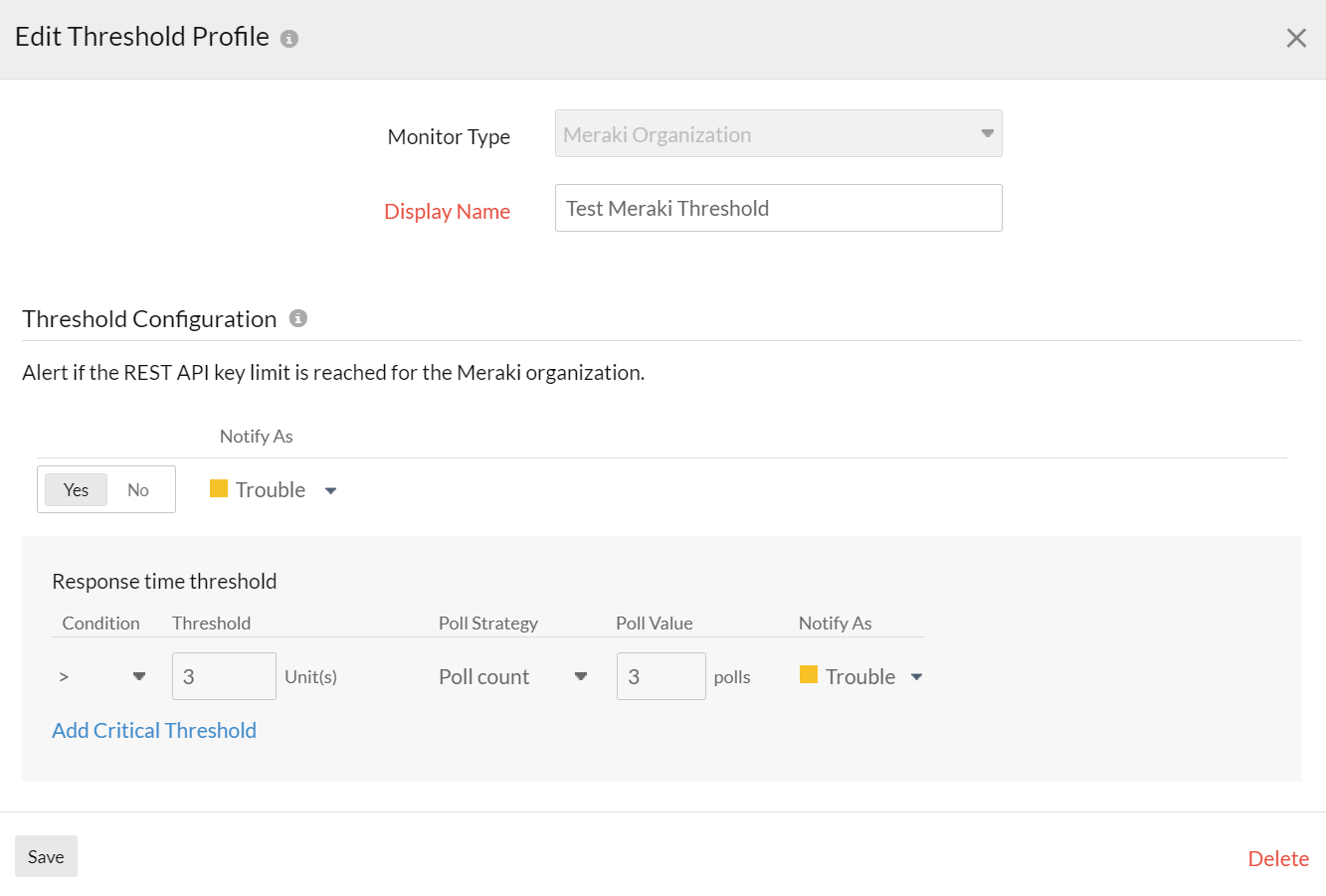This screenshot has width=1326, height=896.
Task: Click the Poll Strategy column header
Action: (488, 623)
